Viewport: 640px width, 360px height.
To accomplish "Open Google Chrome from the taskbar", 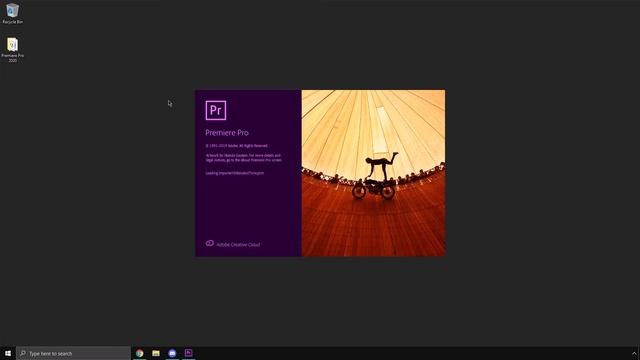I will click(x=140, y=353).
